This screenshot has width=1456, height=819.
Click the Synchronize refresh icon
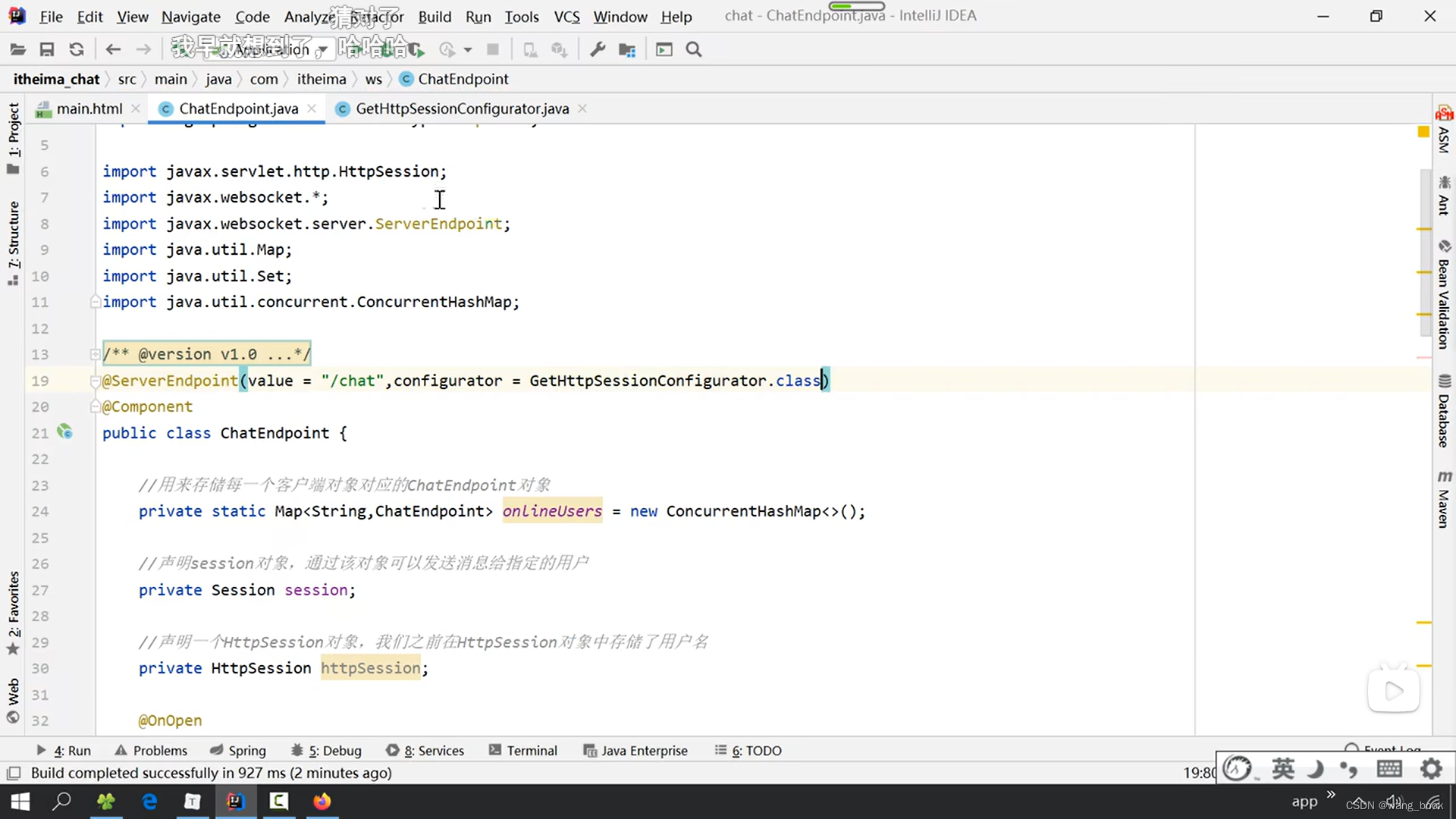[x=77, y=50]
